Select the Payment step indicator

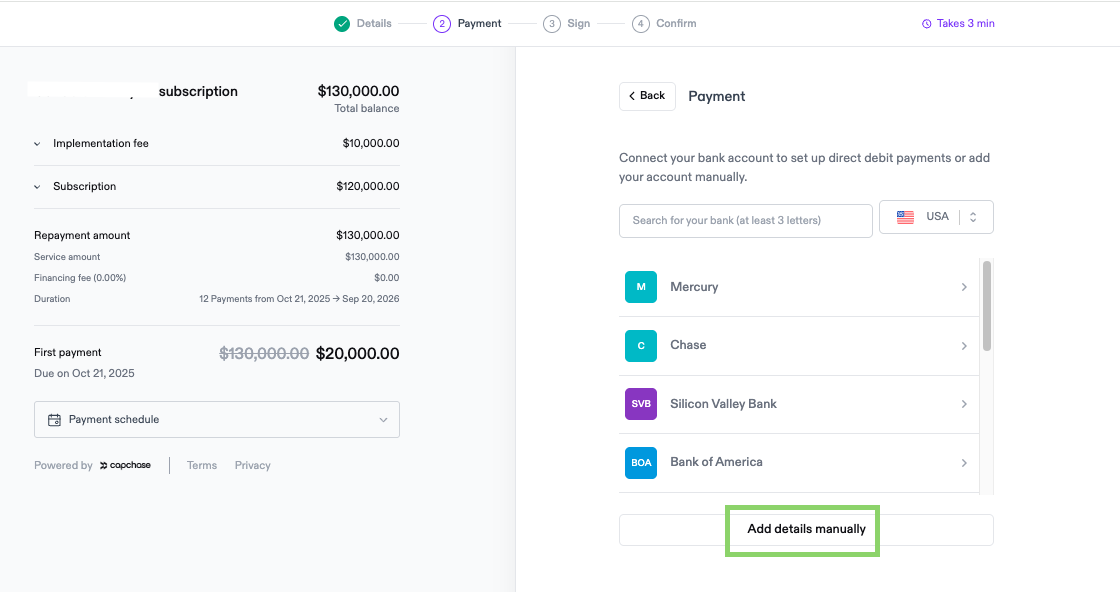click(467, 24)
